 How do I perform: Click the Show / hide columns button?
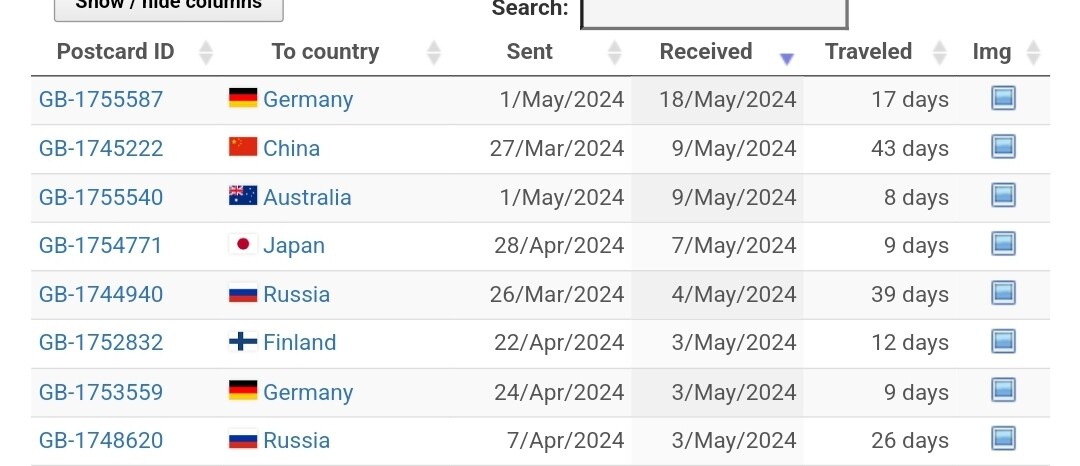point(169,7)
